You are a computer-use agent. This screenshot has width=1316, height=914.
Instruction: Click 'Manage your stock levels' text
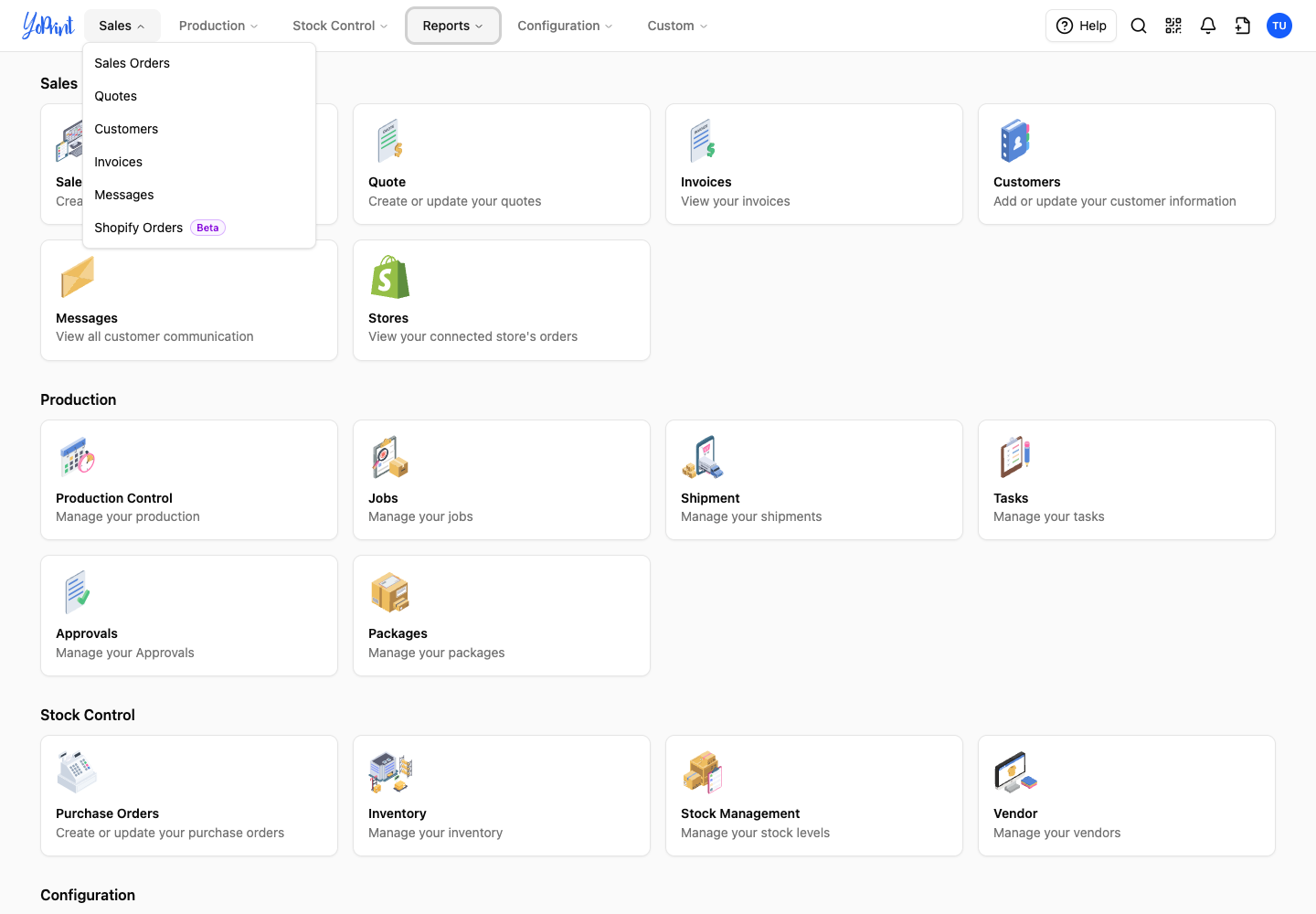point(756,833)
